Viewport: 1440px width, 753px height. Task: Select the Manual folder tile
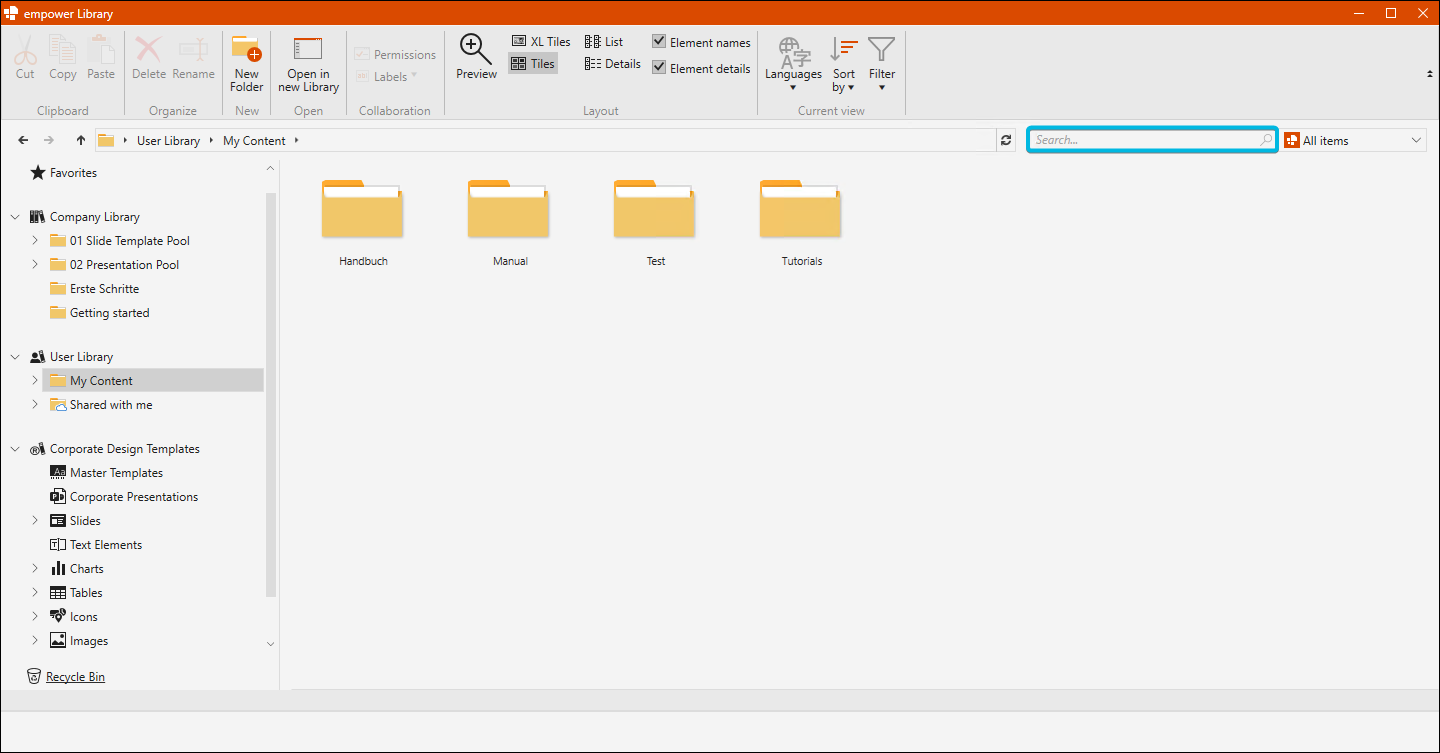click(x=510, y=222)
